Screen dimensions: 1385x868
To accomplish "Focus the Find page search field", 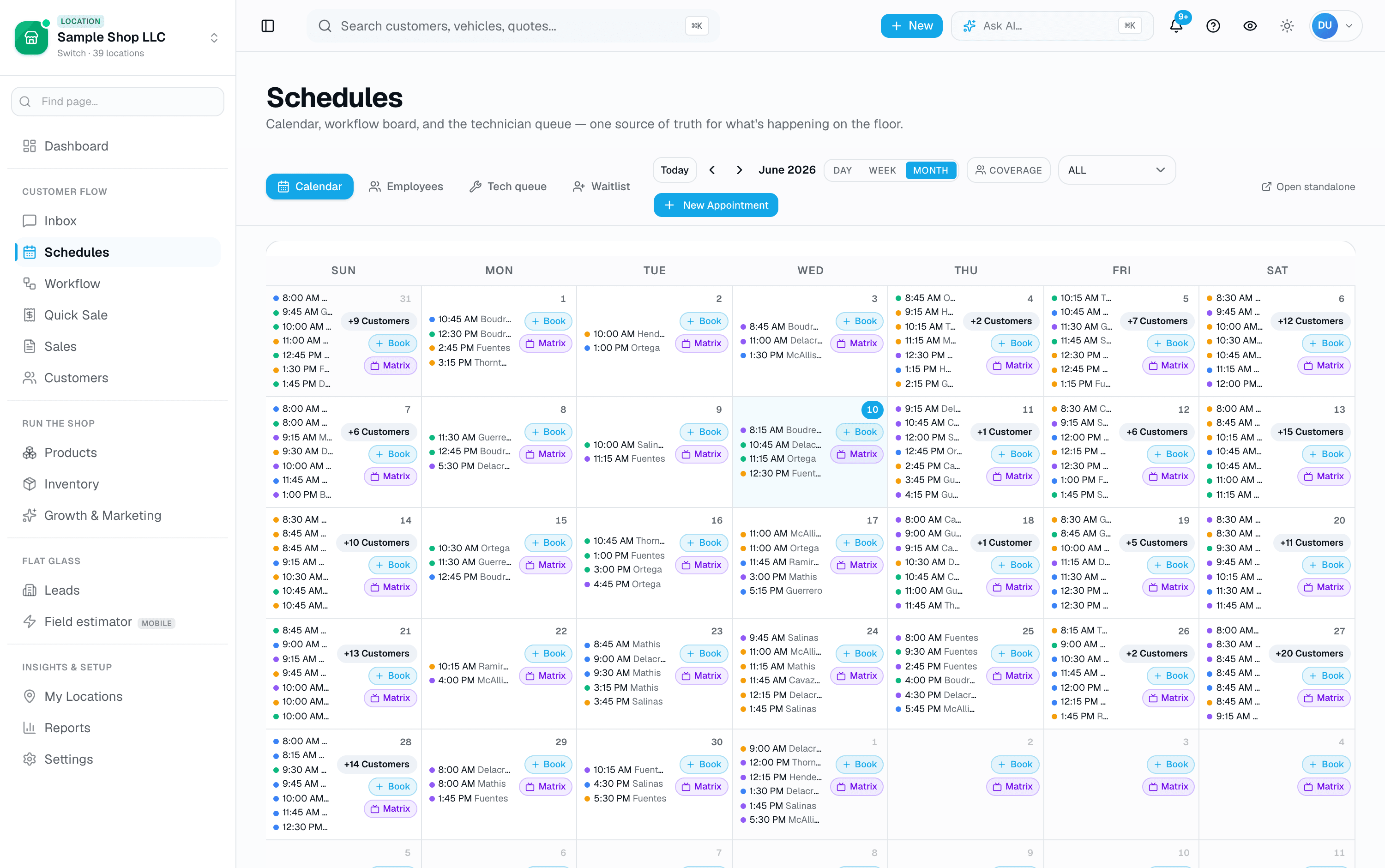I will (118, 102).
